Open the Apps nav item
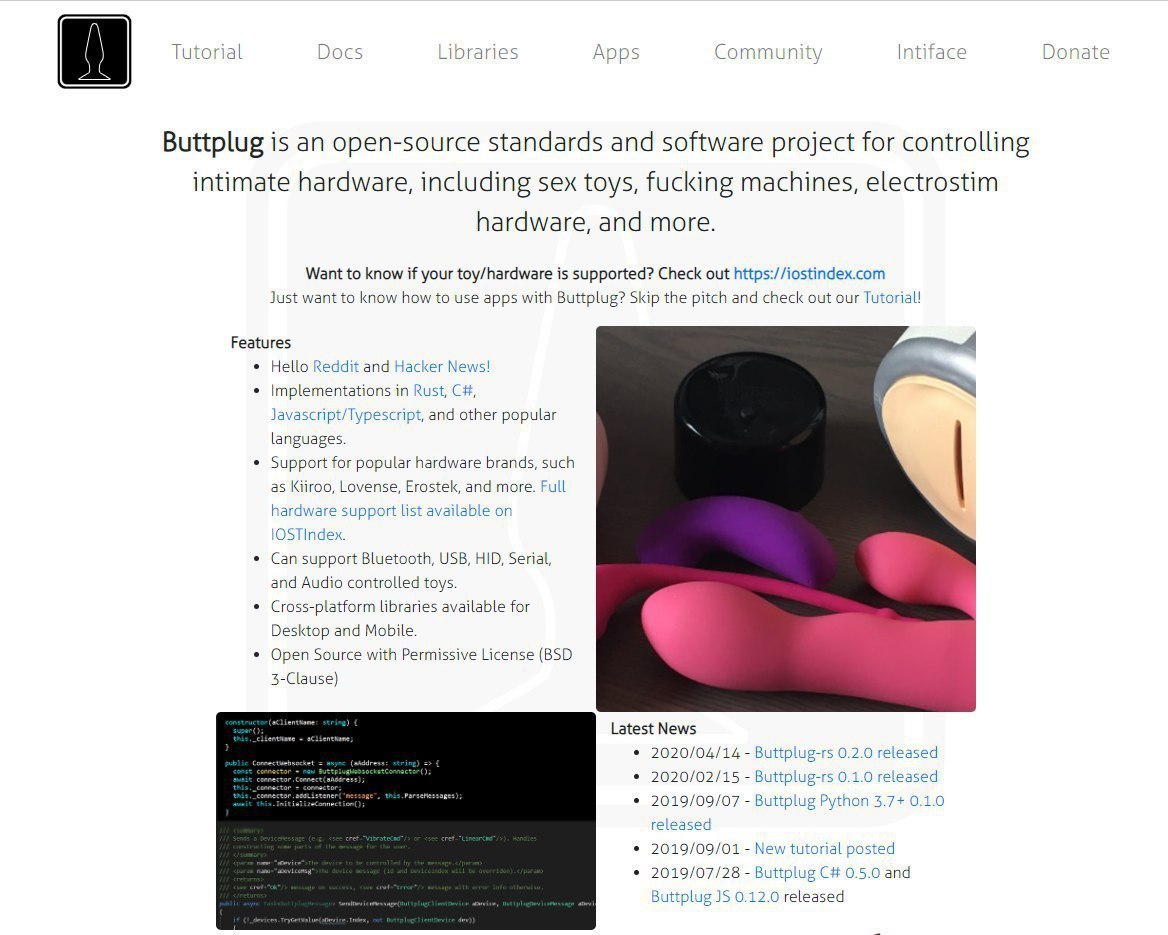 point(616,52)
